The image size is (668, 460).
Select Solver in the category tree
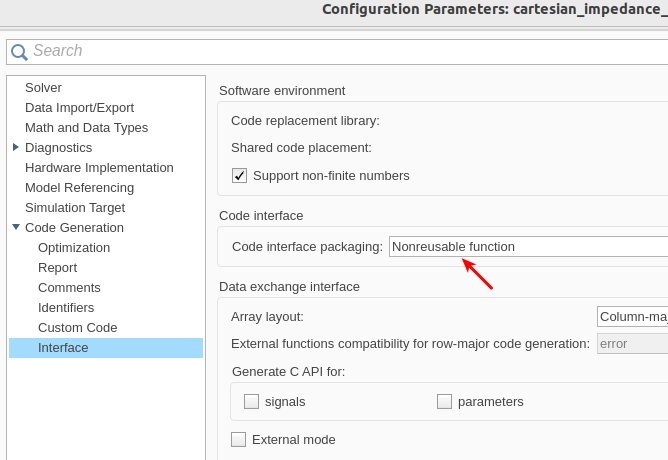click(43, 88)
